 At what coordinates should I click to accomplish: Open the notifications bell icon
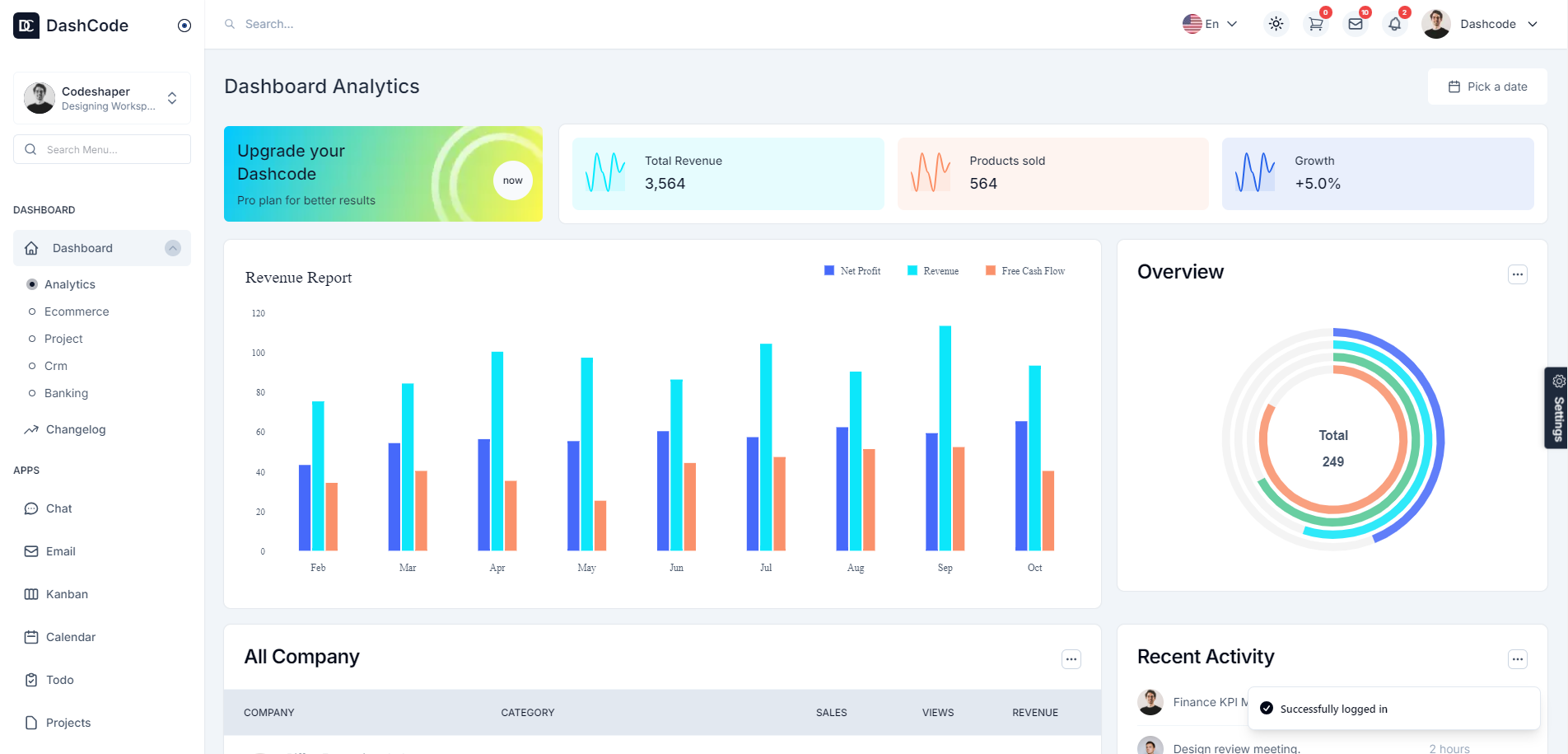(x=1395, y=24)
